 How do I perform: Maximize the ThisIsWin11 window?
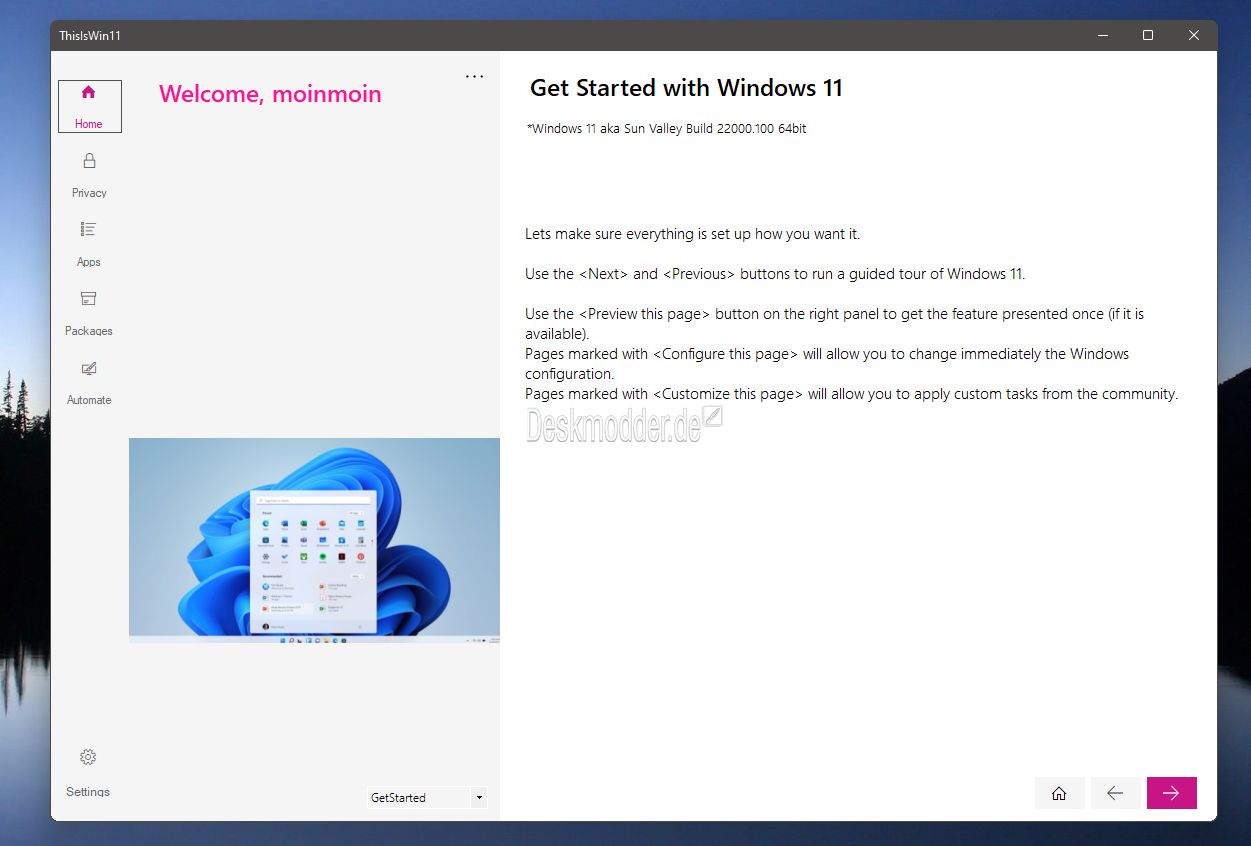[x=1148, y=35]
